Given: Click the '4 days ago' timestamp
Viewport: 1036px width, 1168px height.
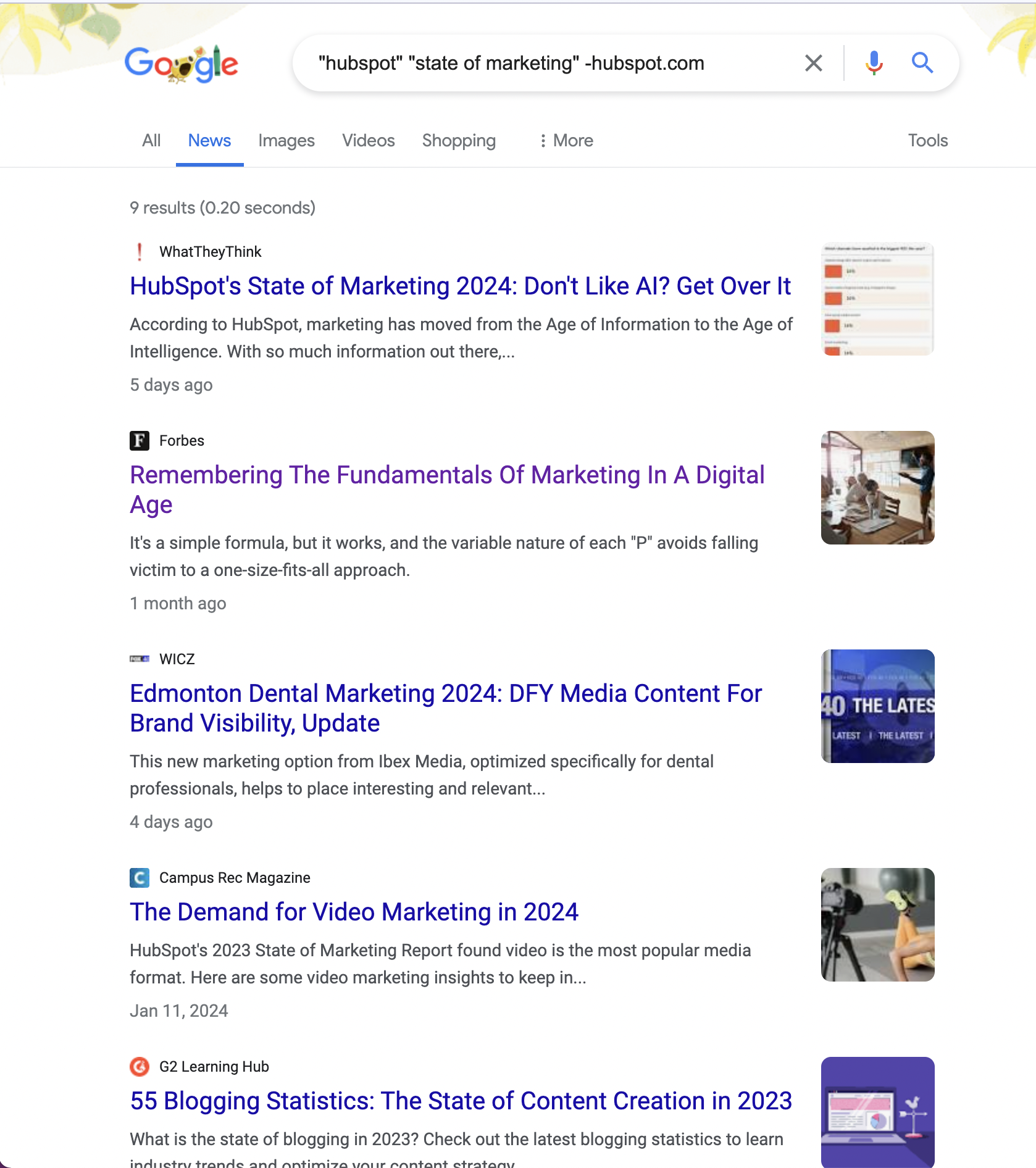Looking at the screenshot, I should pyautogui.click(x=171, y=822).
